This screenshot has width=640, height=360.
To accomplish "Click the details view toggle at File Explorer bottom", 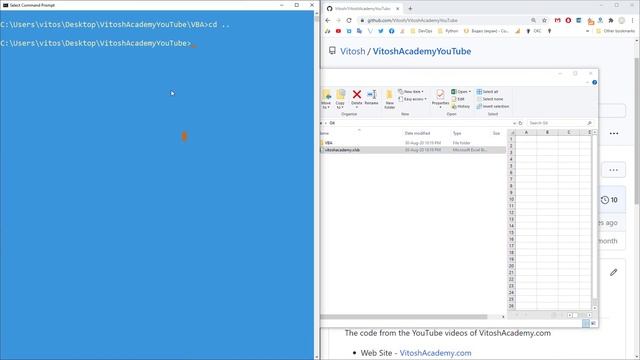I will (586, 323).
